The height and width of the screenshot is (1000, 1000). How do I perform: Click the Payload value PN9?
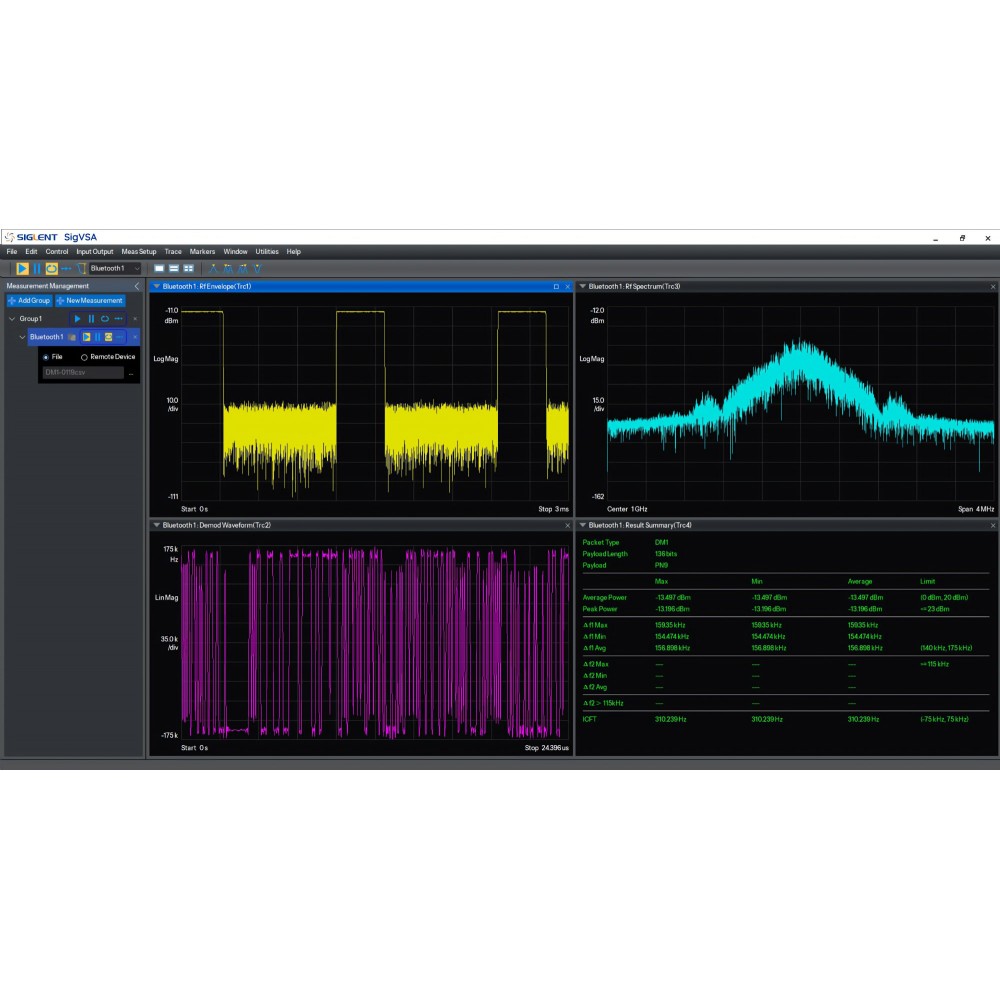point(661,566)
